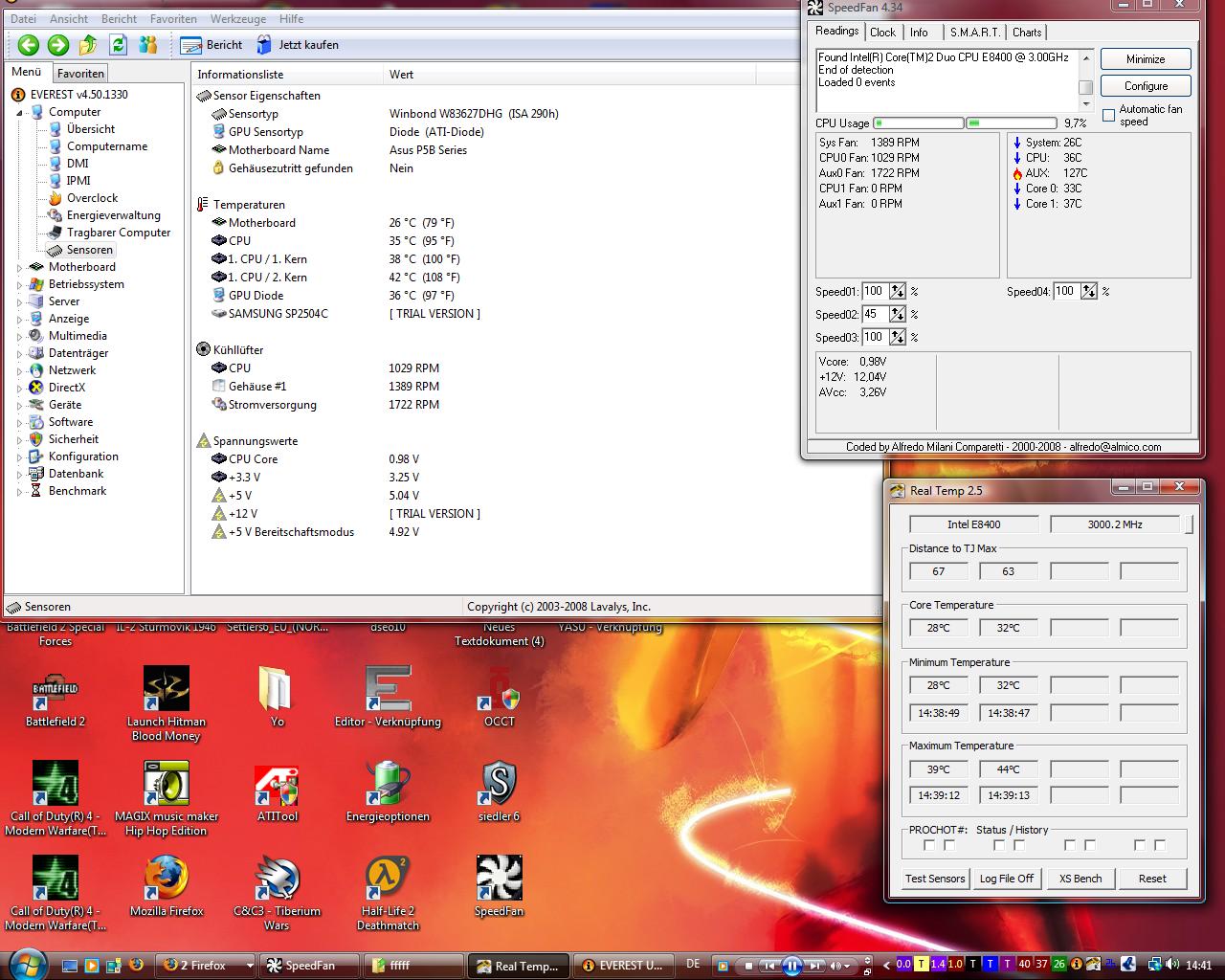Open the Werkzeuge menu in EVEREST
Viewport: 1225px width, 980px height.
pos(237,18)
